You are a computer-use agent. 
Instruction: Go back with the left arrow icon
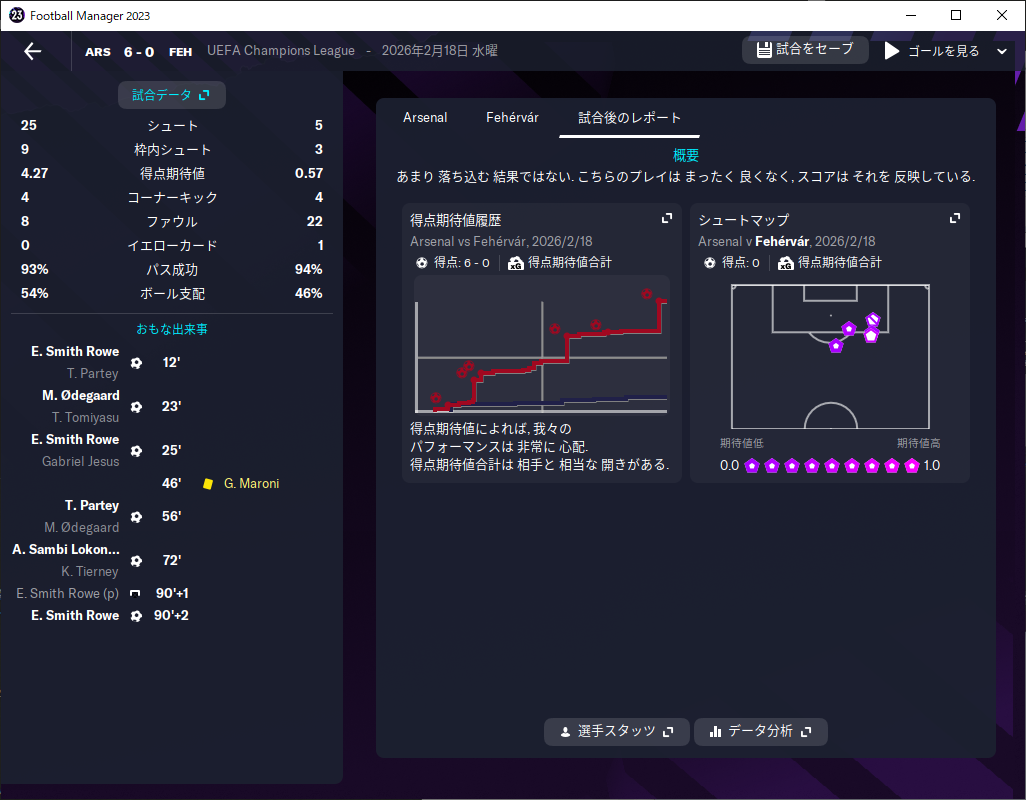pyautogui.click(x=32, y=51)
